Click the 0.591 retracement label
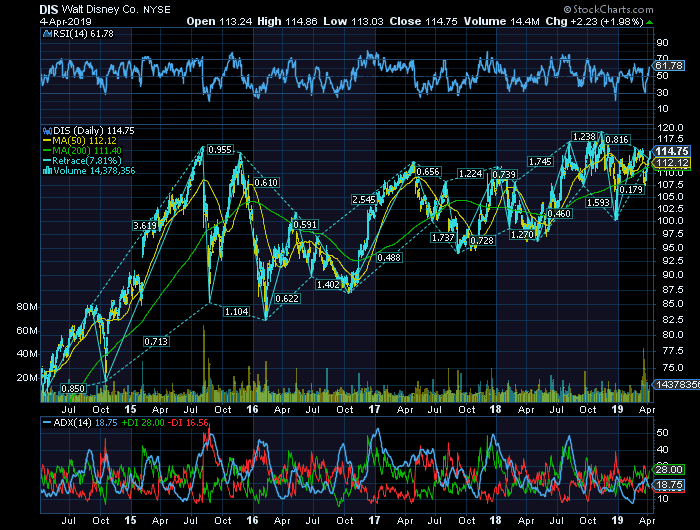Viewport: 700px width, 530px height. [x=305, y=224]
